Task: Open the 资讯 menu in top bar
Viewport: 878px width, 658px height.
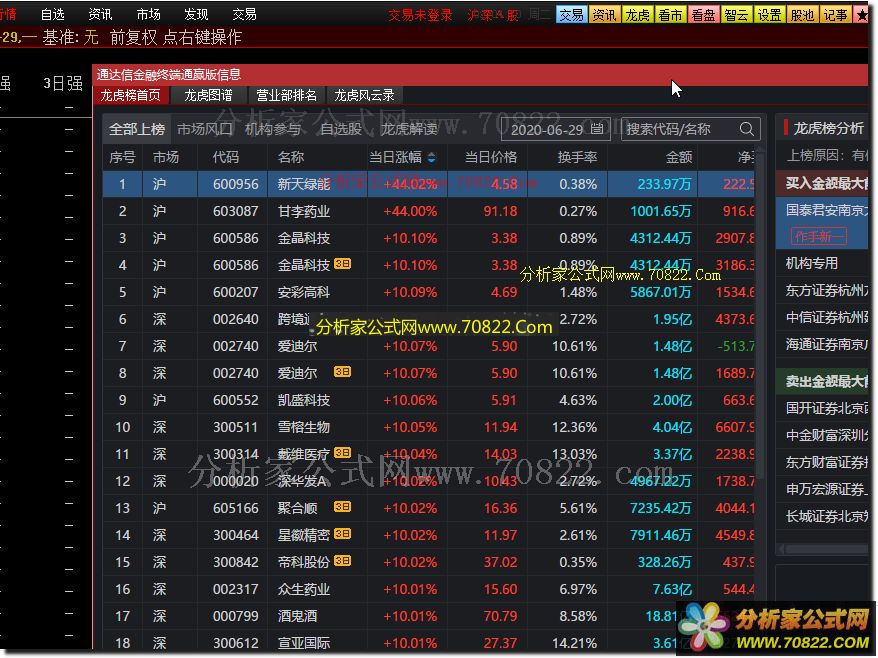Action: (100, 14)
